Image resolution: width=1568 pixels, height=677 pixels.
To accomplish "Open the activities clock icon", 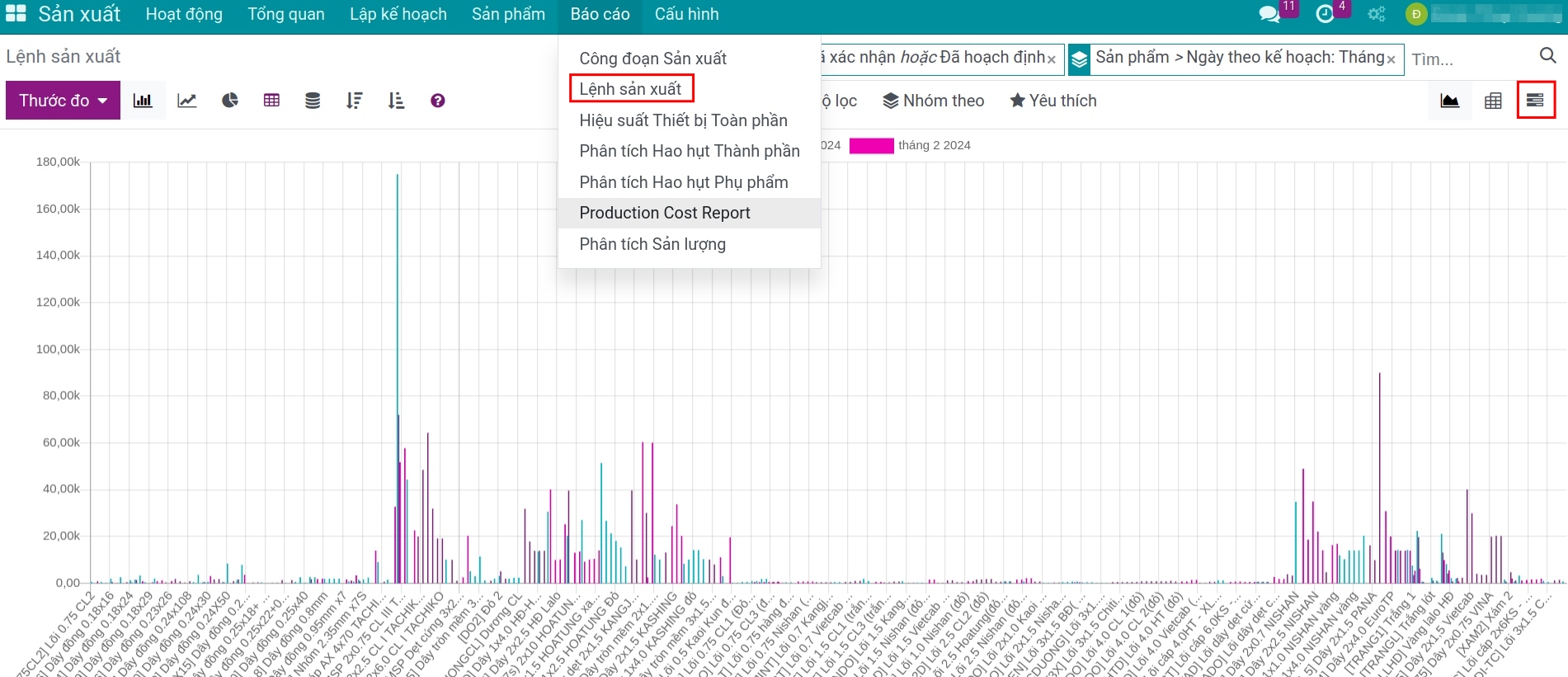I will [x=1325, y=14].
